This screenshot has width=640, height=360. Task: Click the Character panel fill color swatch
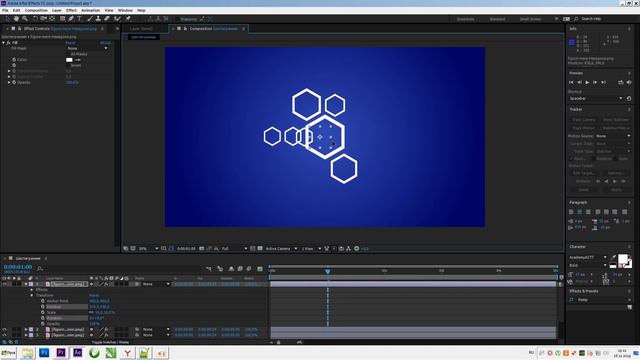(x=622, y=259)
